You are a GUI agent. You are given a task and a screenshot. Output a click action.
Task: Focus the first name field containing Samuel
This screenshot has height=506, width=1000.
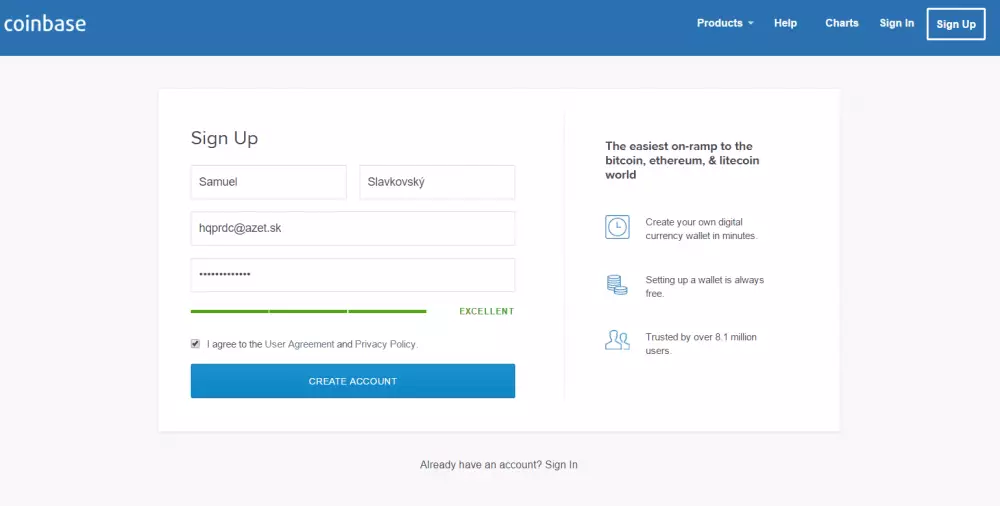268,182
